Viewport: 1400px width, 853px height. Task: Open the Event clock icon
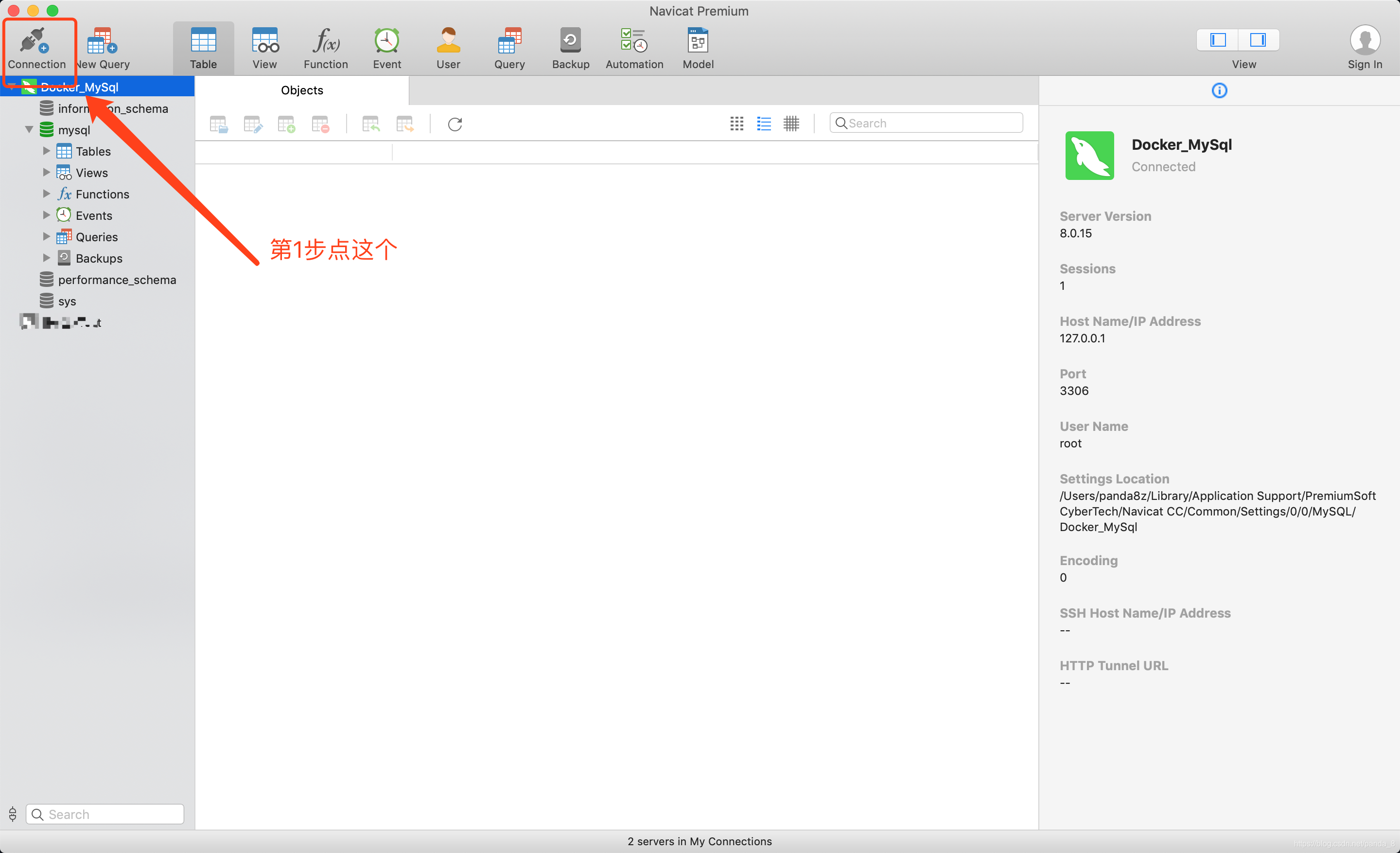pos(387,40)
